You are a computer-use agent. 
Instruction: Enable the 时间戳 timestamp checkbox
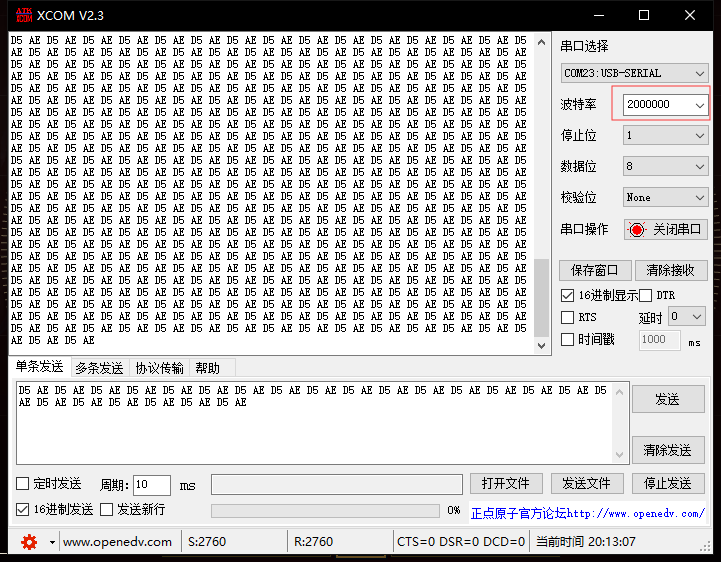click(567, 339)
